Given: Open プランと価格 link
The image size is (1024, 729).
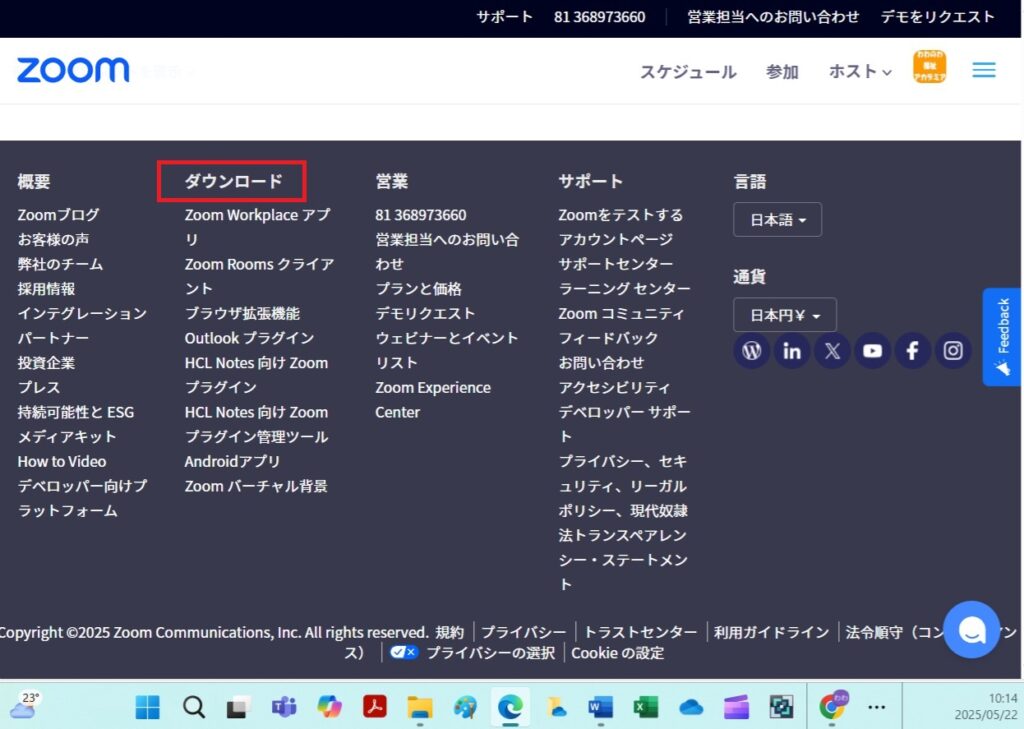Looking at the screenshot, I should 419,288.
